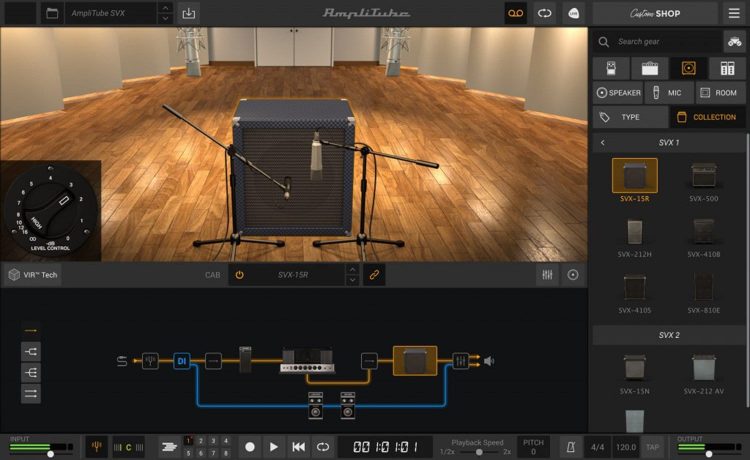Open the output mixer block in chain
This screenshot has width=750, height=460.
click(x=461, y=361)
